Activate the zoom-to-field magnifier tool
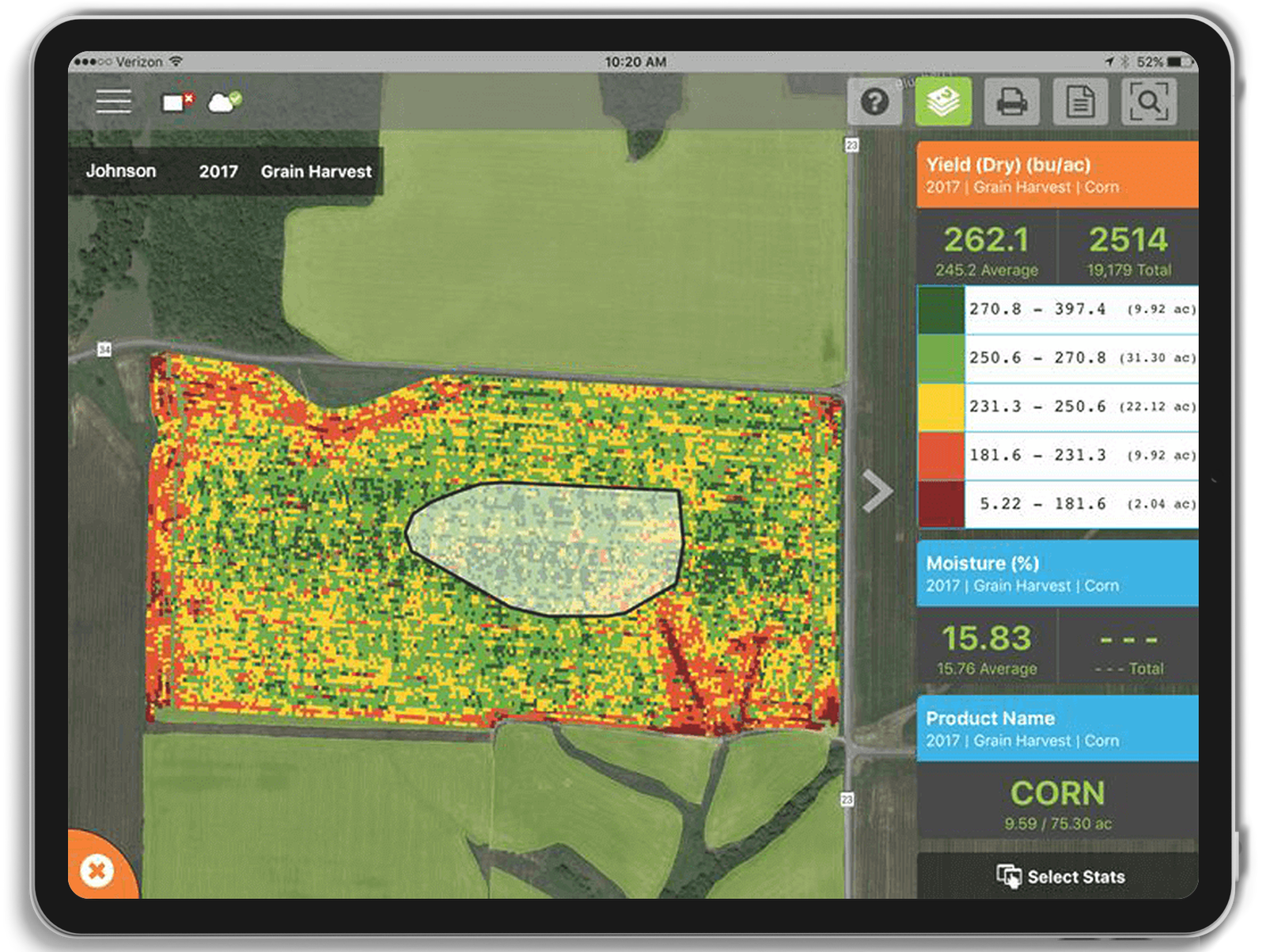The image size is (1266, 952). click(1148, 102)
